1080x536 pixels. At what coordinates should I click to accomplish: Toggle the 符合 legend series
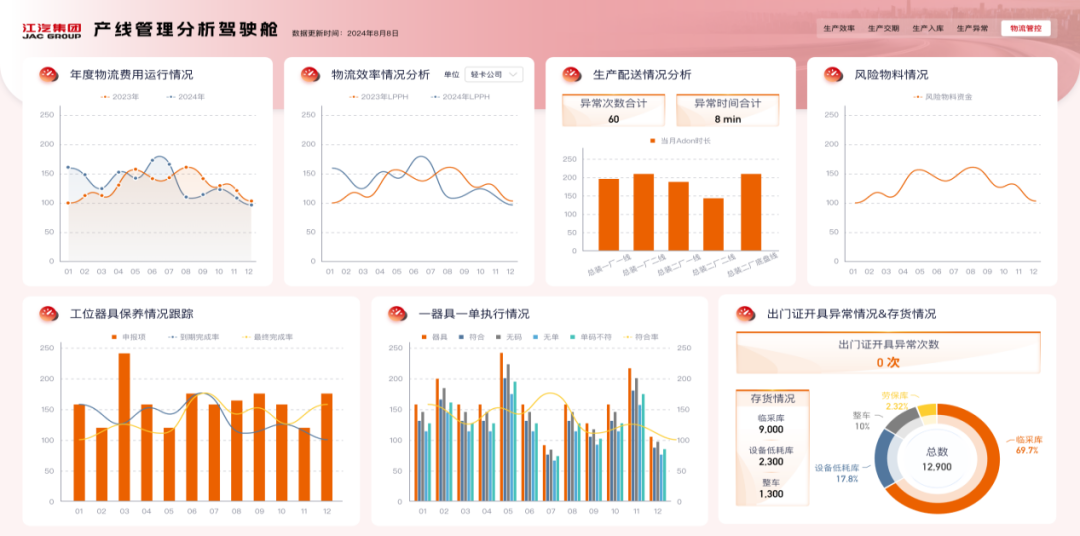(x=470, y=337)
